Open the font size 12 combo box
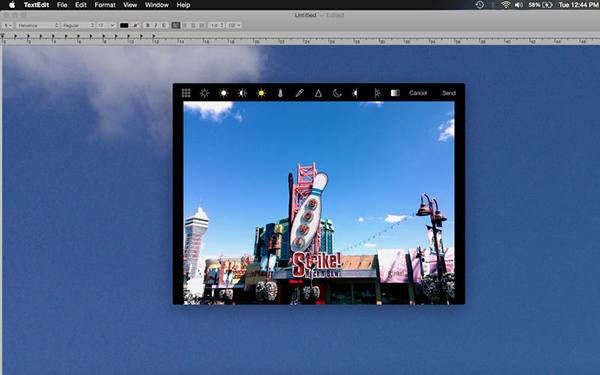The image size is (600, 375). point(106,25)
